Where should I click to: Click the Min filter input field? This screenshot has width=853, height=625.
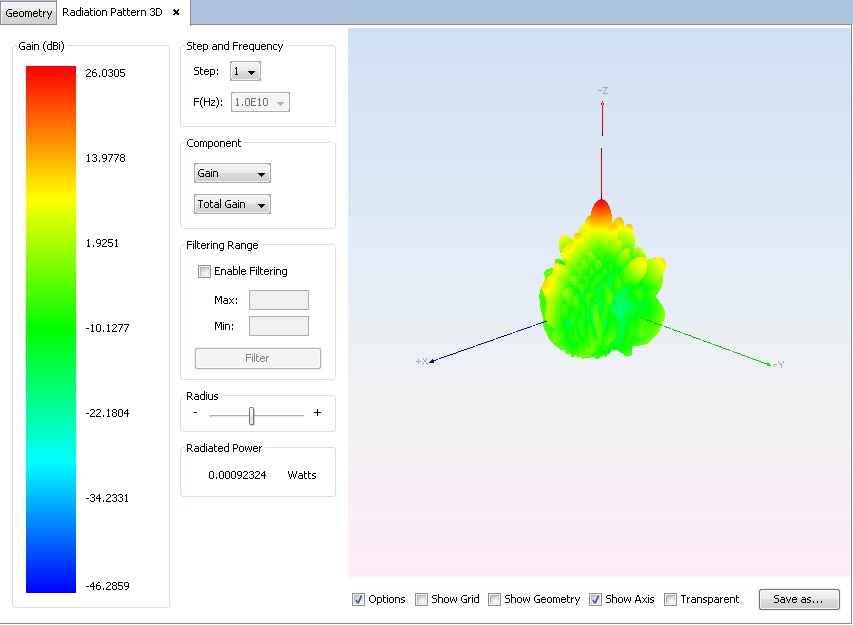(278, 326)
